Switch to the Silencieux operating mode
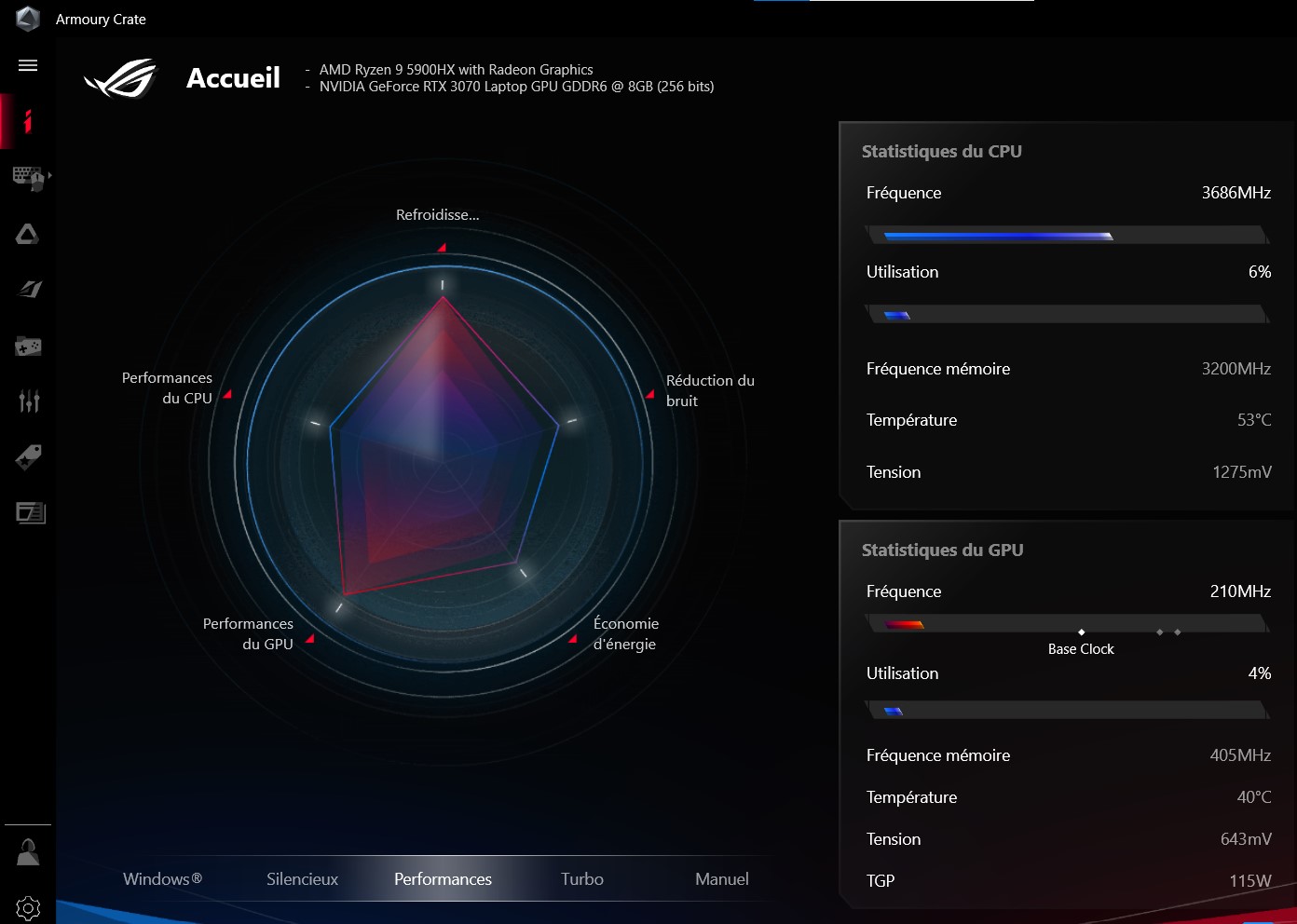 coord(302,879)
